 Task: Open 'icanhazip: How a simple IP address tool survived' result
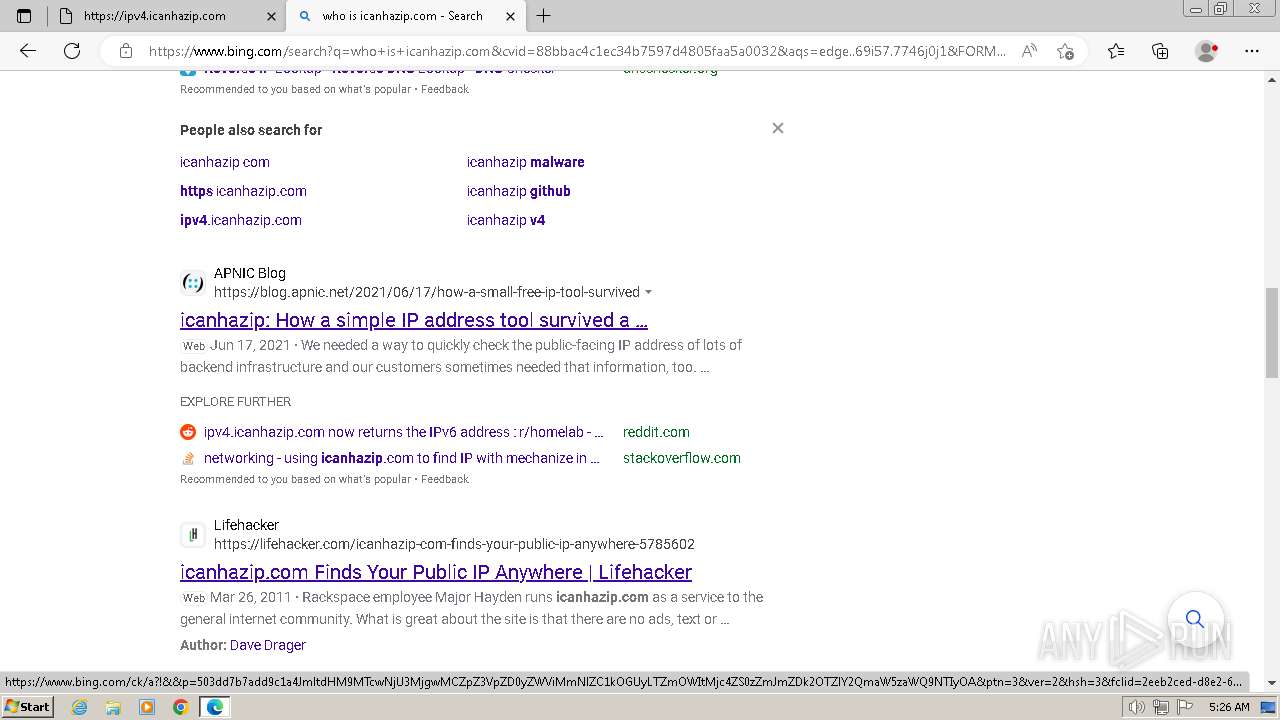pos(414,320)
